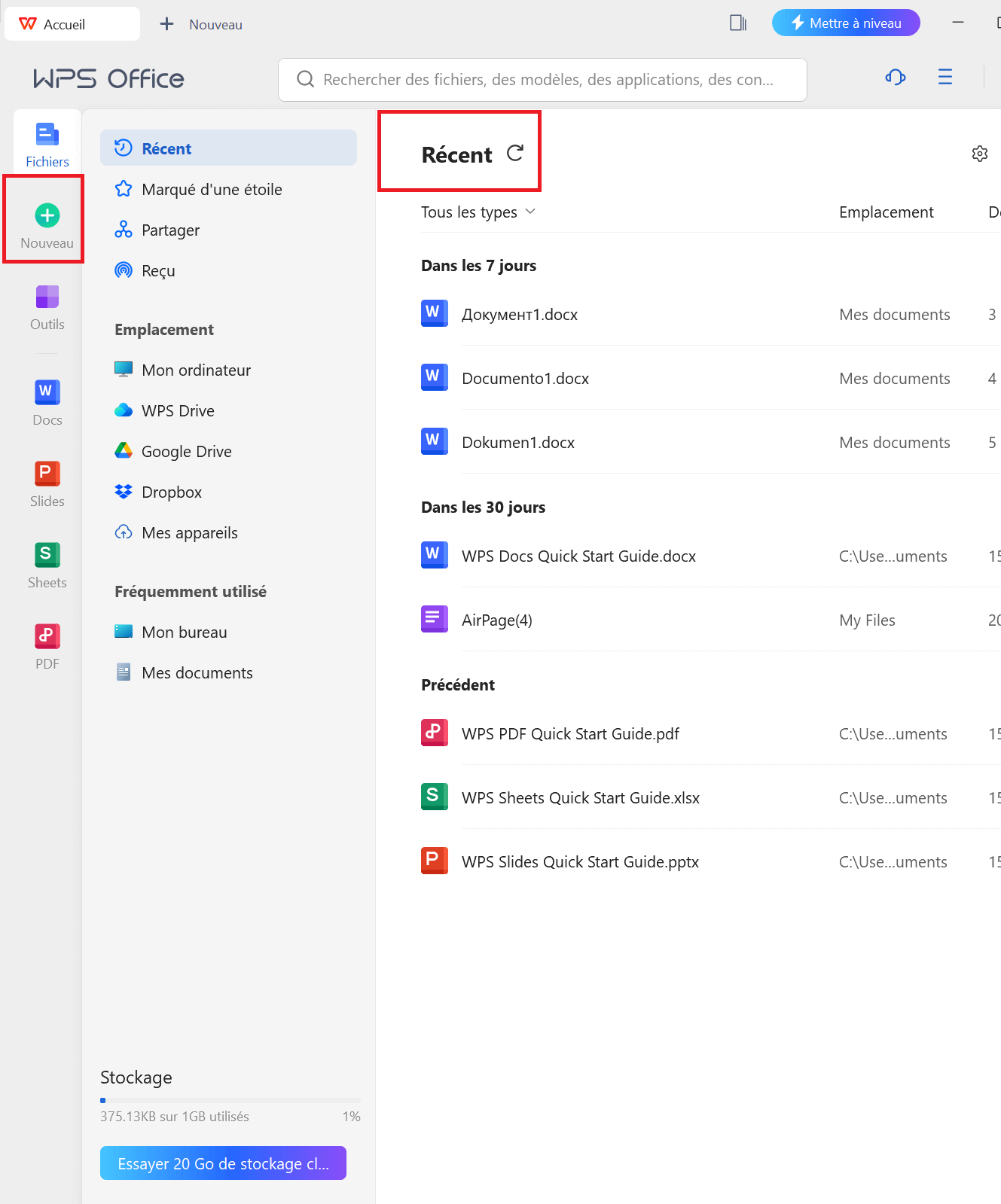Click the refresh icon beside Récent heading
This screenshot has width=1001, height=1204.
point(515,154)
